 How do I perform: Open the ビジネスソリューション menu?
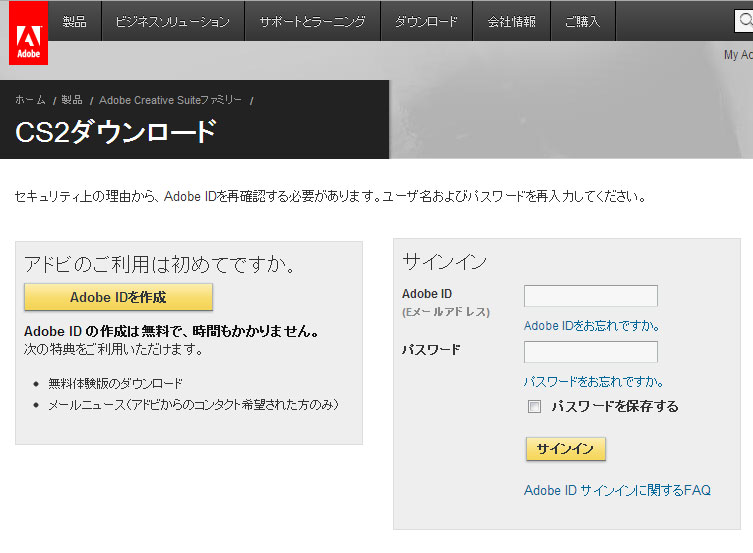pos(173,21)
